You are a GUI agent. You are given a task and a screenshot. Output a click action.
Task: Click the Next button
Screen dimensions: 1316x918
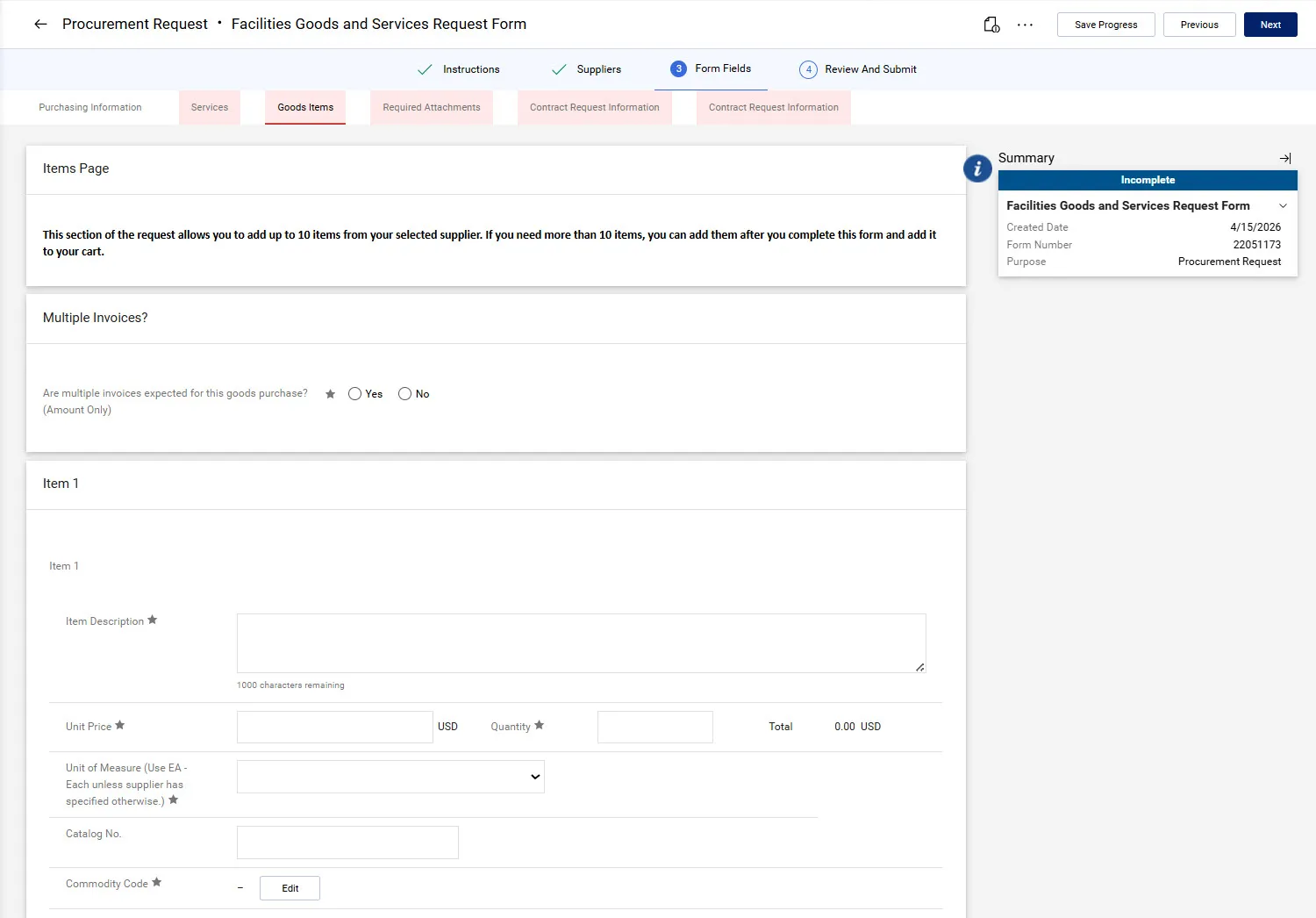pos(1270,25)
